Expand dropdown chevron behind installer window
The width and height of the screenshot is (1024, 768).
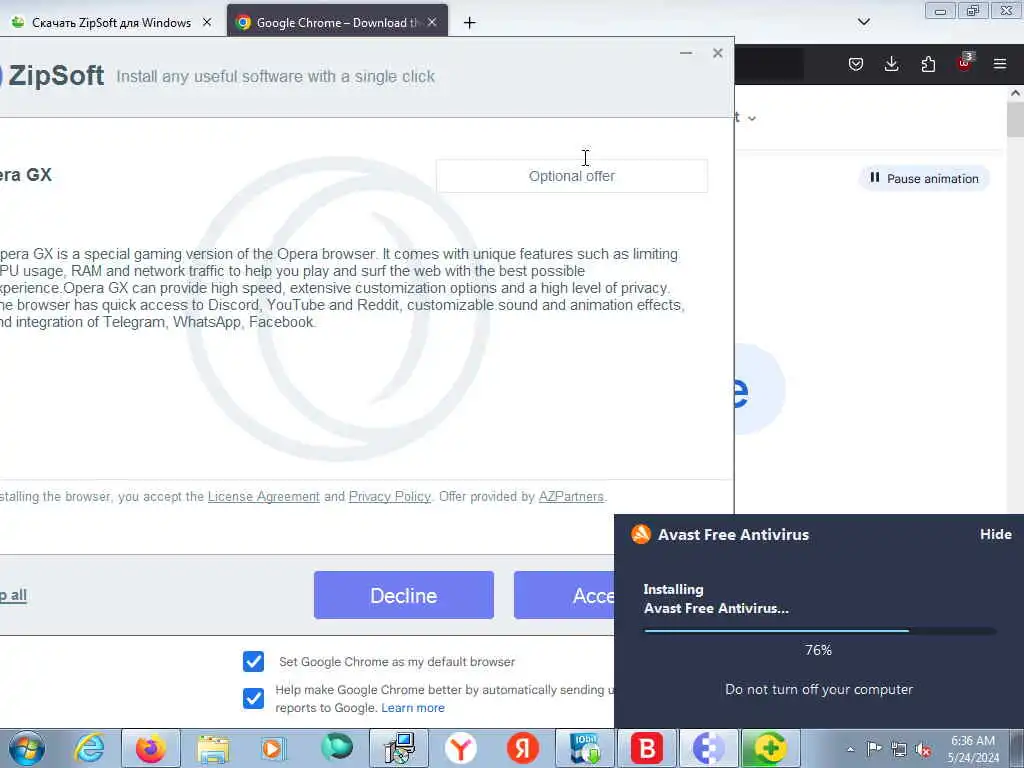click(x=752, y=118)
